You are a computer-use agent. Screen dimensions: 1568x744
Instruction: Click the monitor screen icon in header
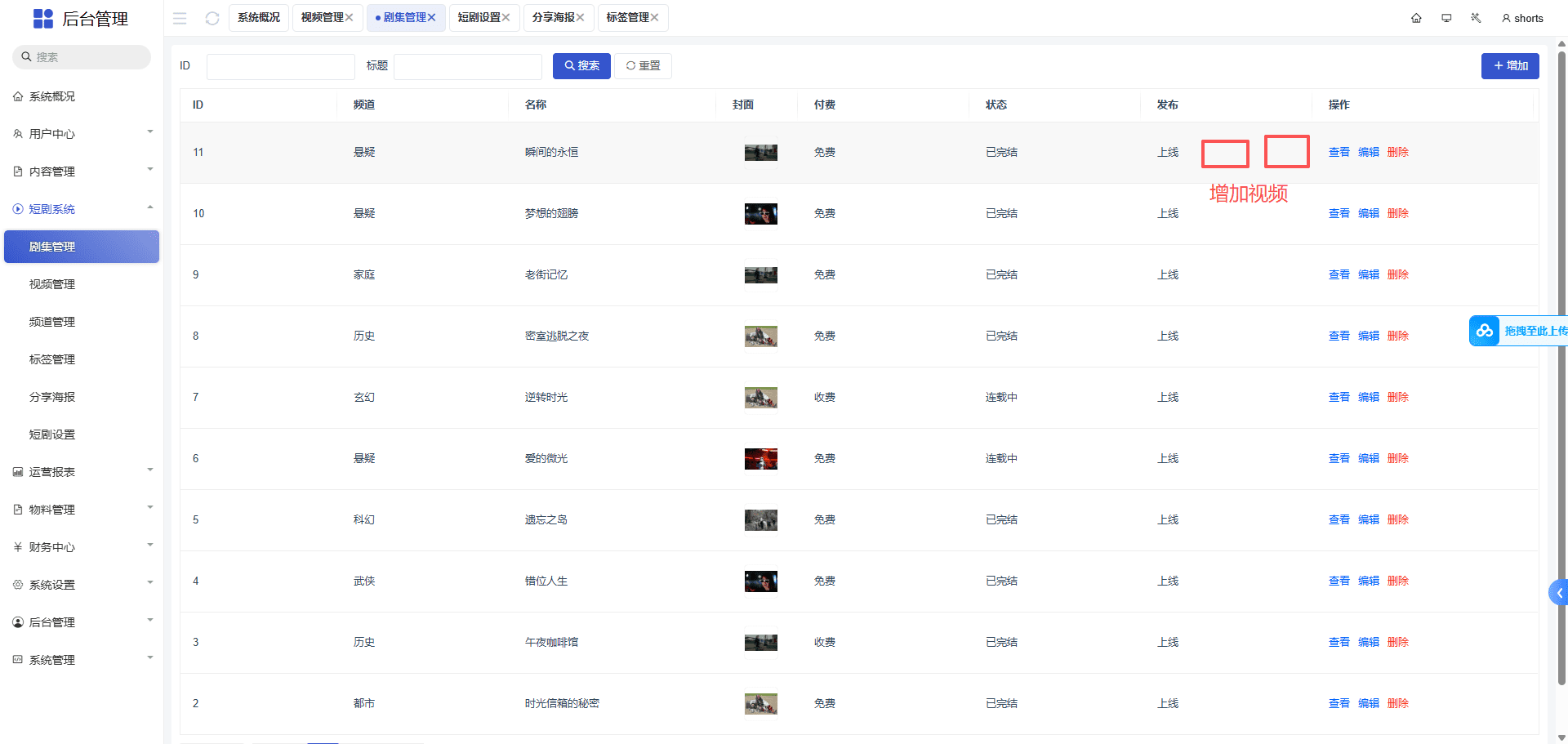tap(1446, 18)
